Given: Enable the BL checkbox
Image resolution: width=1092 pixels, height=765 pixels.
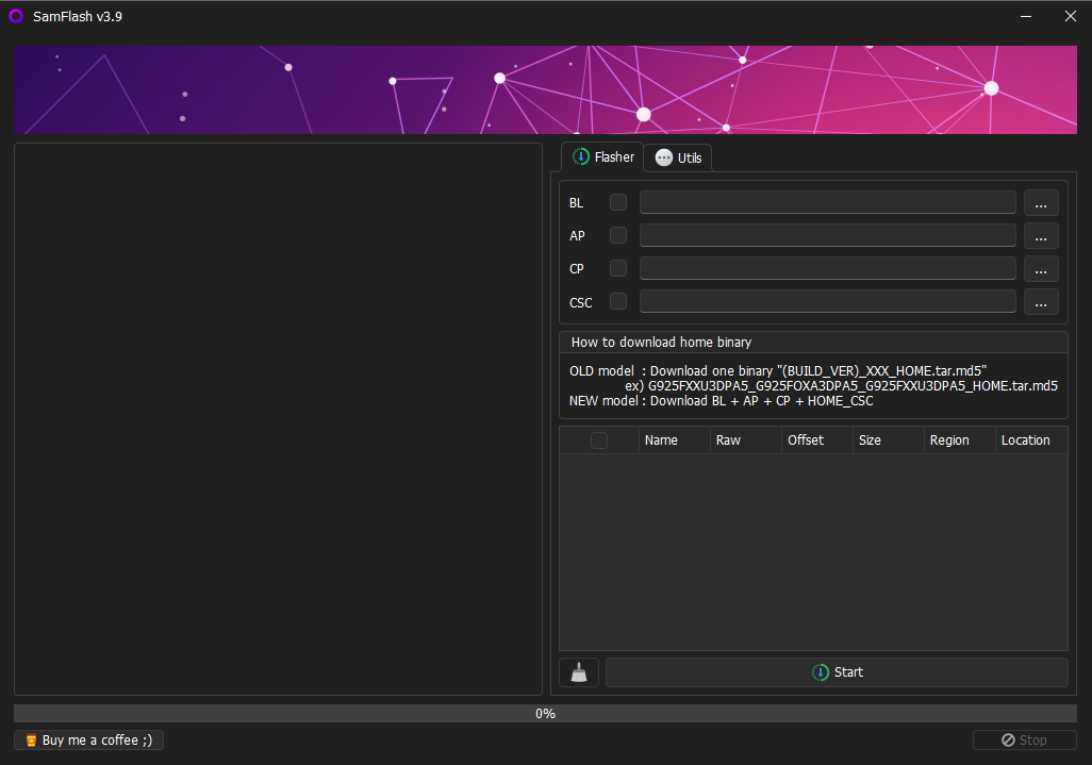Looking at the screenshot, I should pos(618,202).
